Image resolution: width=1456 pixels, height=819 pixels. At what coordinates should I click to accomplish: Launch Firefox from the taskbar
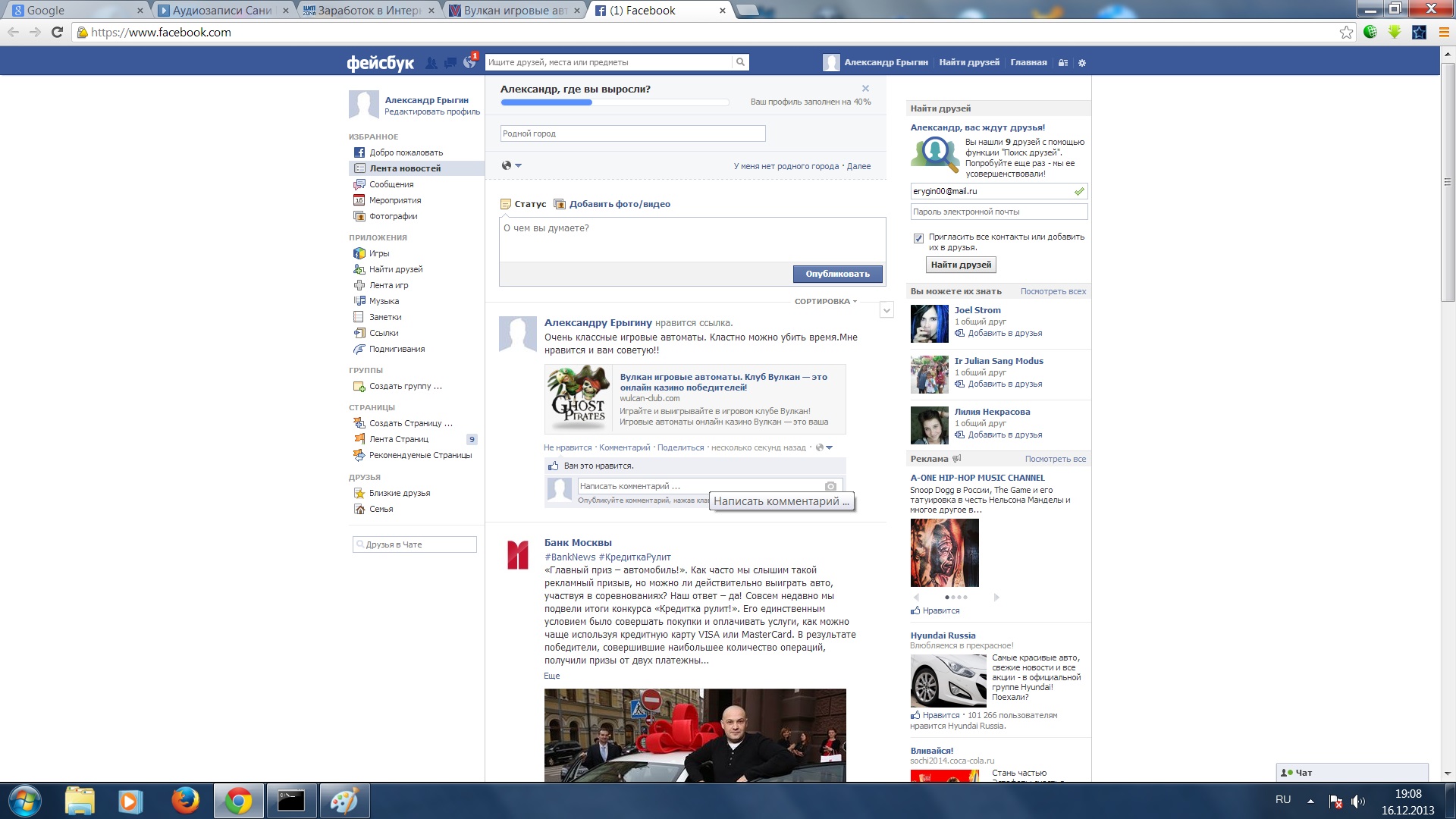185,801
